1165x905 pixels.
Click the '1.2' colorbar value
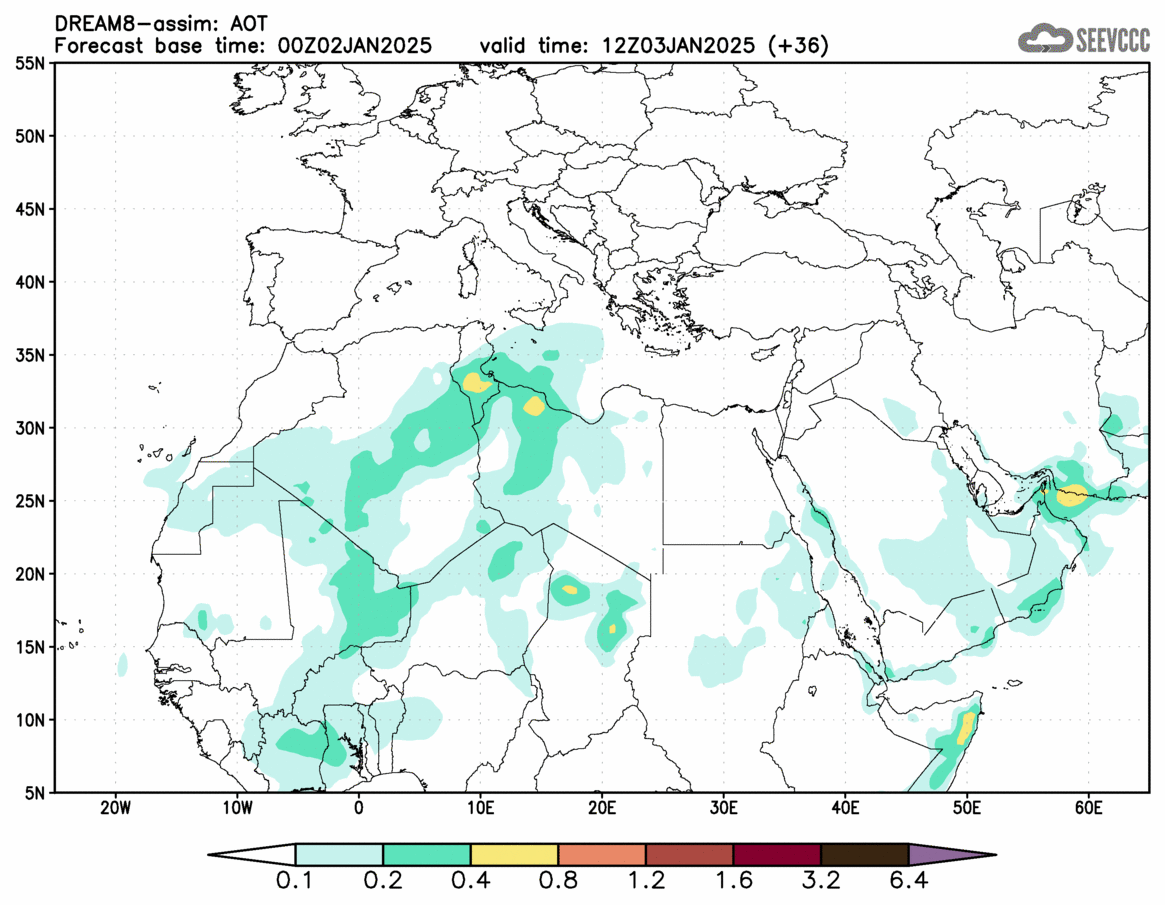point(646,881)
